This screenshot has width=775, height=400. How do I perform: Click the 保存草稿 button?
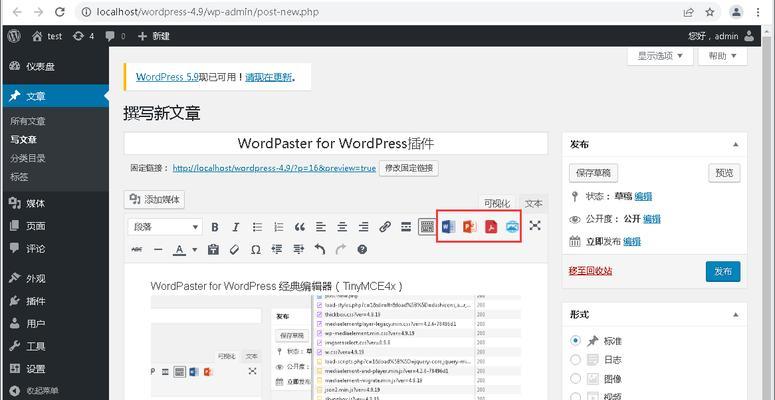pyautogui.click(x=593, y=173)
